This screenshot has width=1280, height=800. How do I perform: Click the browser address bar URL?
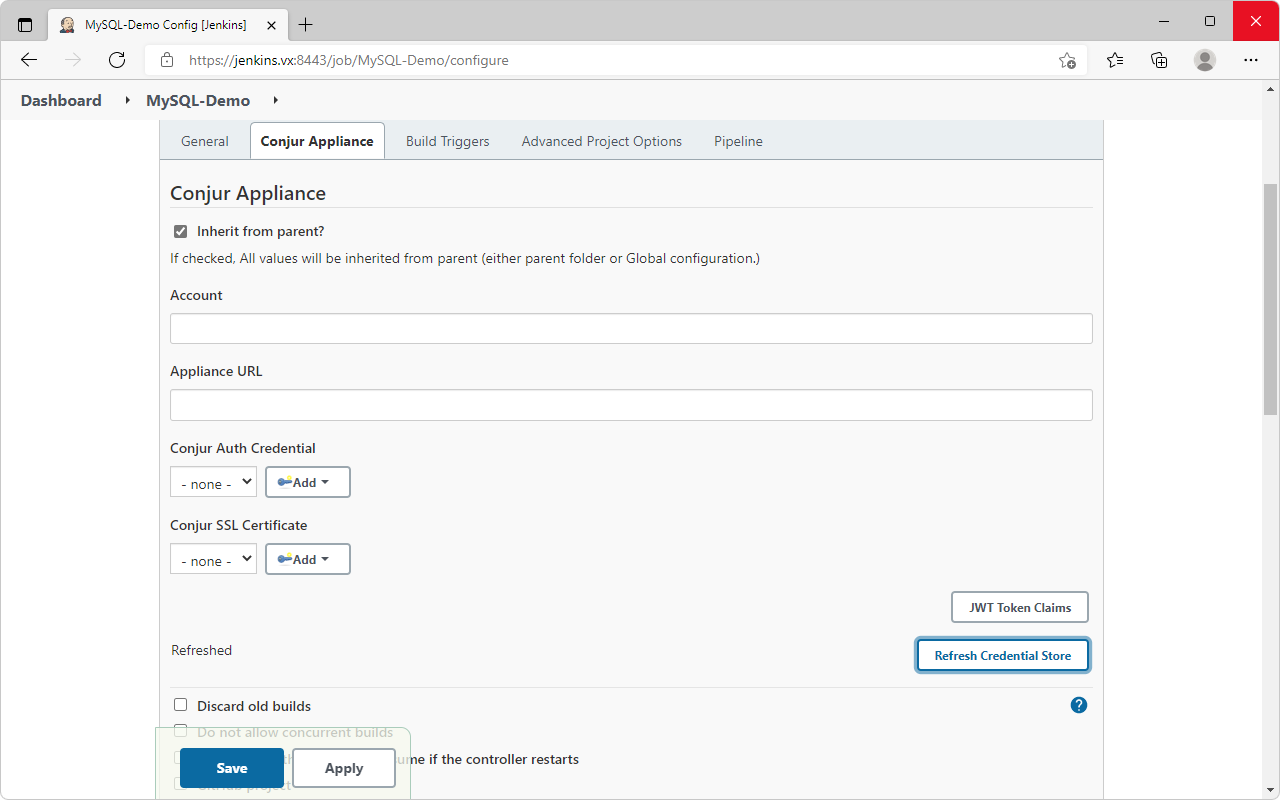click(349, 60)
